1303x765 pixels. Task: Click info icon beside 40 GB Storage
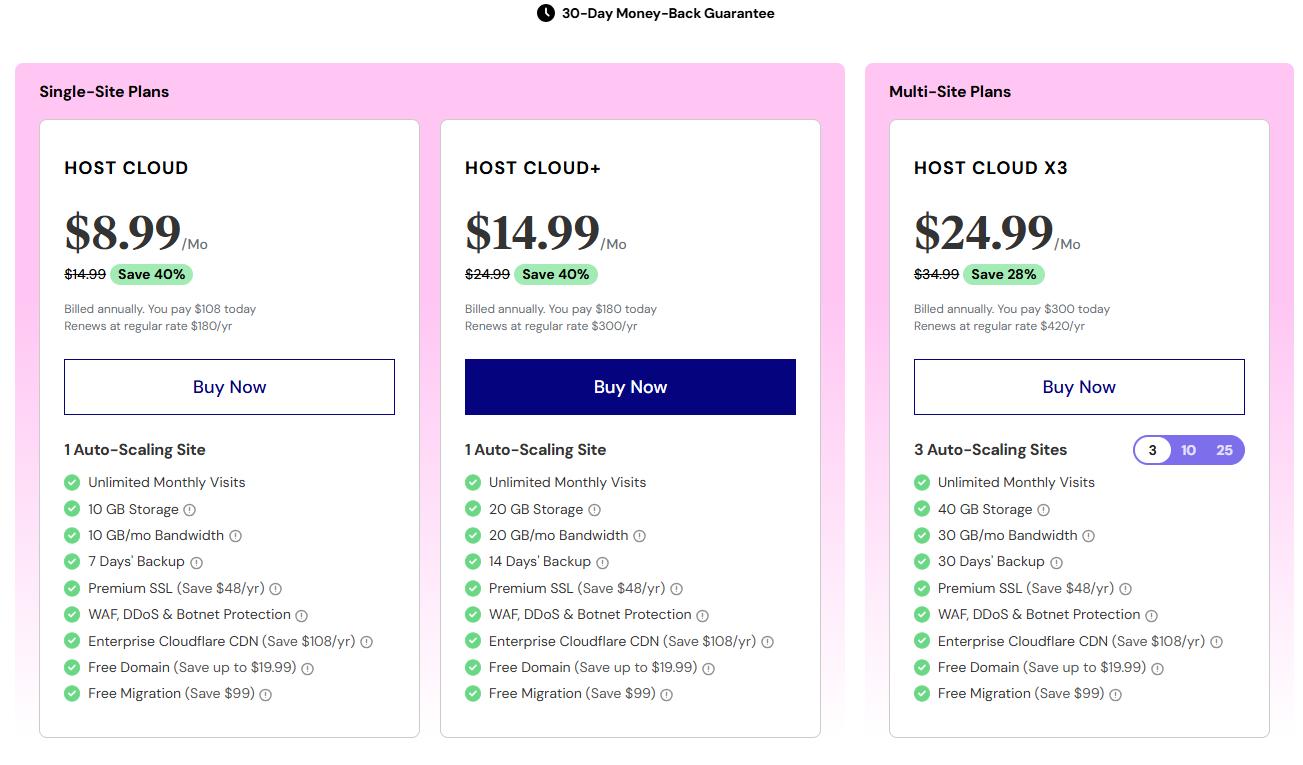1043,510
